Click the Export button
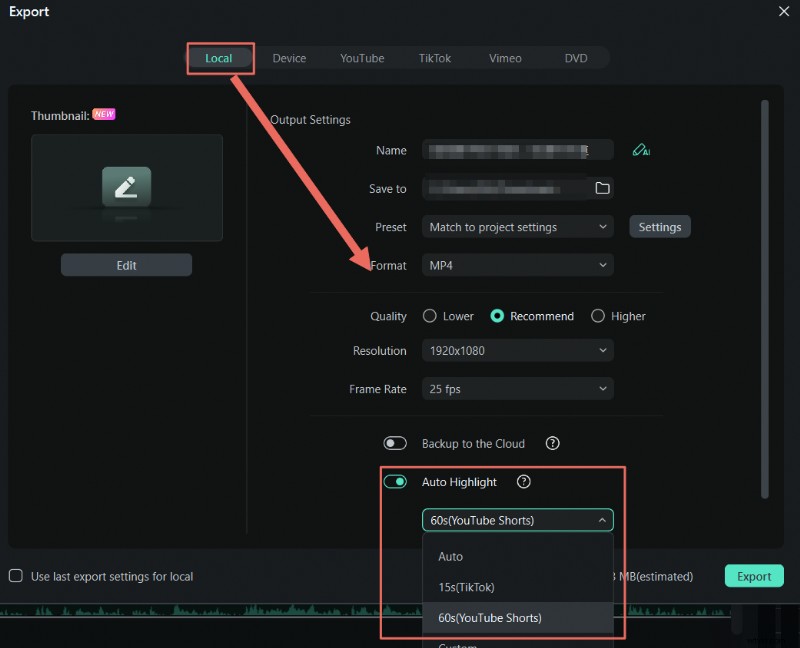The height and width of the screenshot is (648, 800). pos(753,576)
